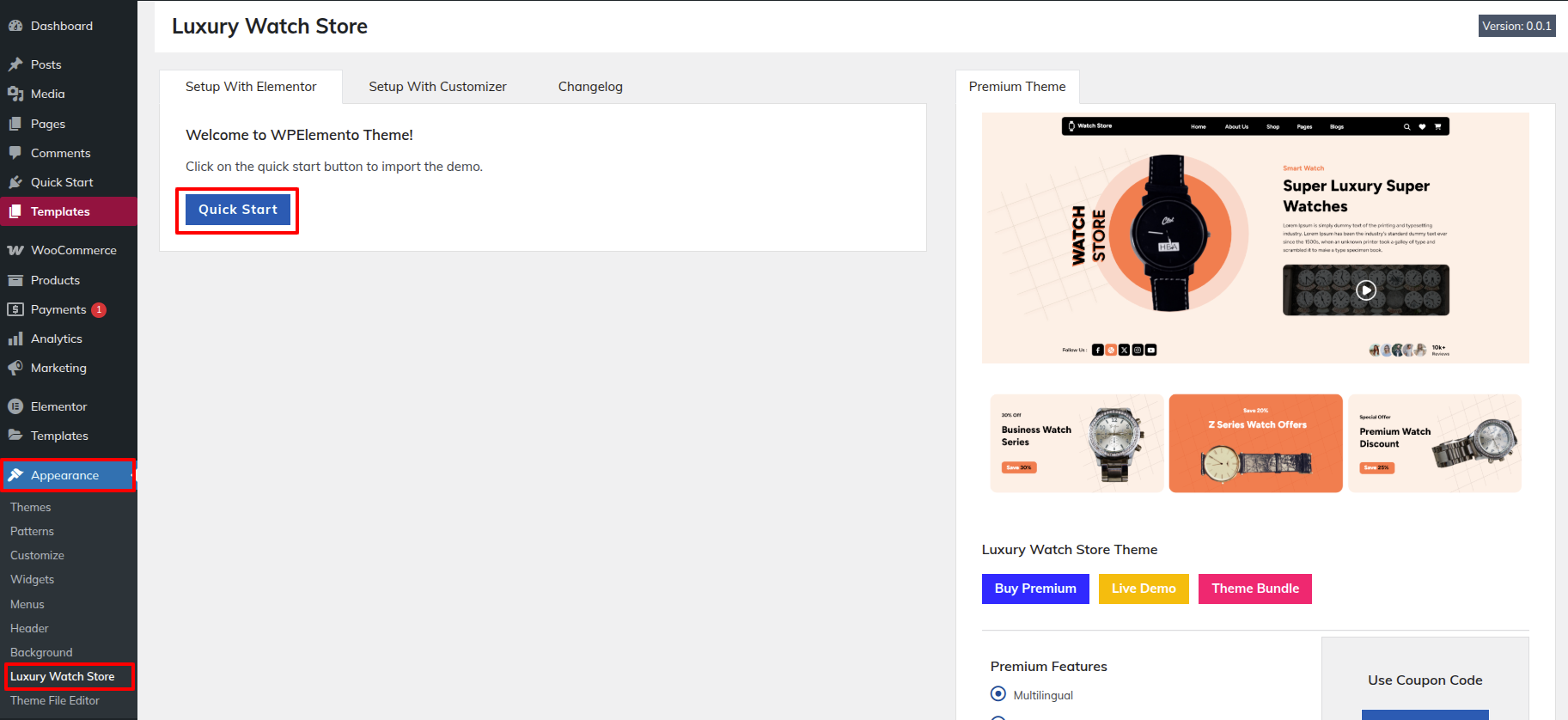The height and width of the screenshot is (720, 1568).
Task: Open the Themes submenu link
Action: pos(31,507)
